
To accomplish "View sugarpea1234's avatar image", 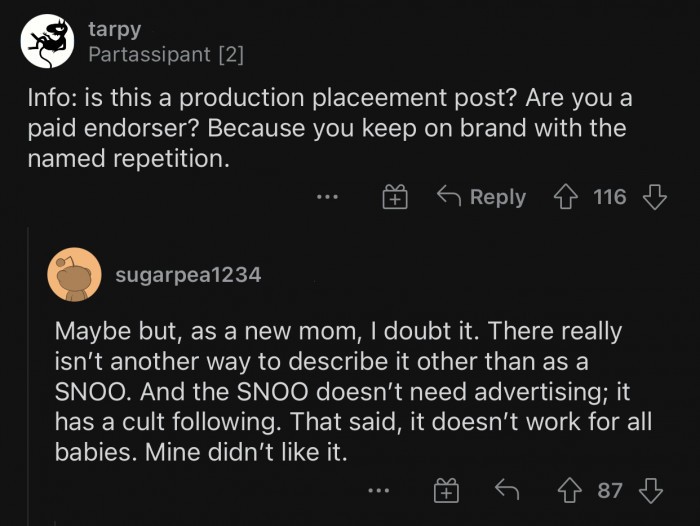I will tap(74, 275).
